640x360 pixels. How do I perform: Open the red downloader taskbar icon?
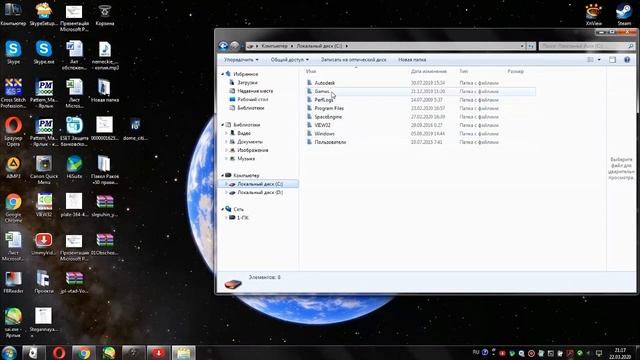click(x=158, y=353)
